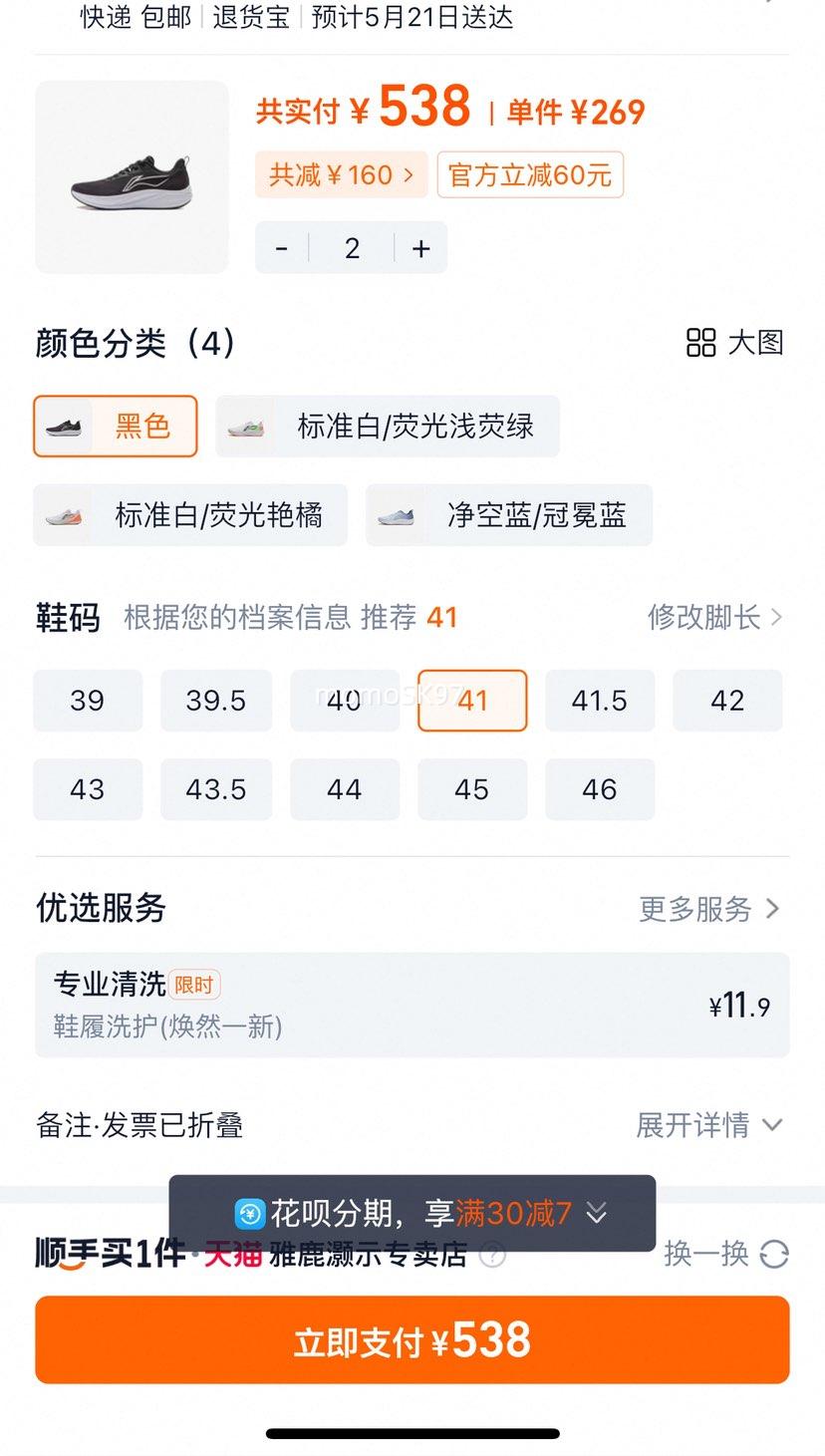Screen dimensions: 825x1456
Task: Decrease quantity with the minus button
Action: 282,248
